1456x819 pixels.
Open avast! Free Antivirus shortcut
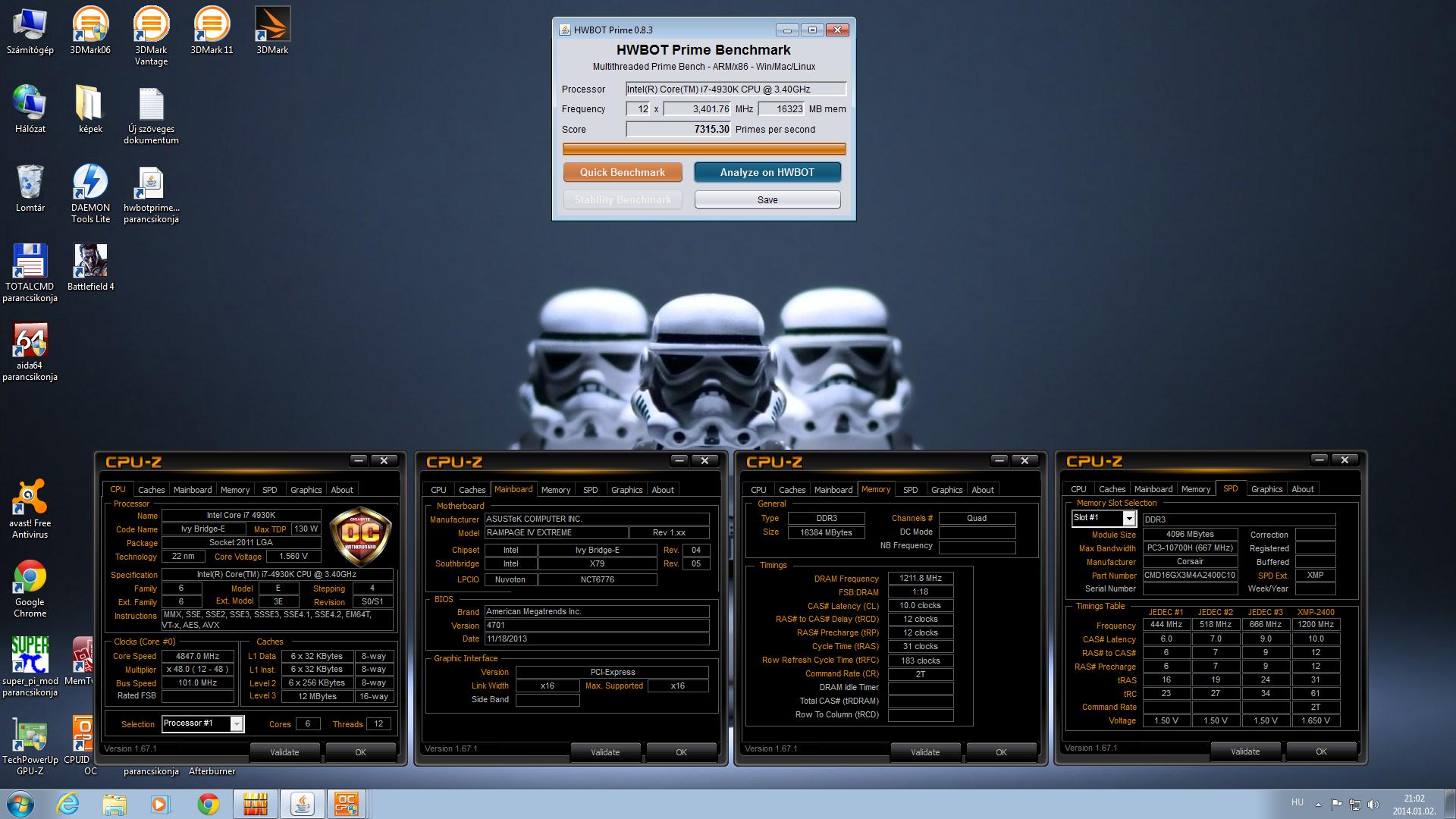(x=30, y=509)
